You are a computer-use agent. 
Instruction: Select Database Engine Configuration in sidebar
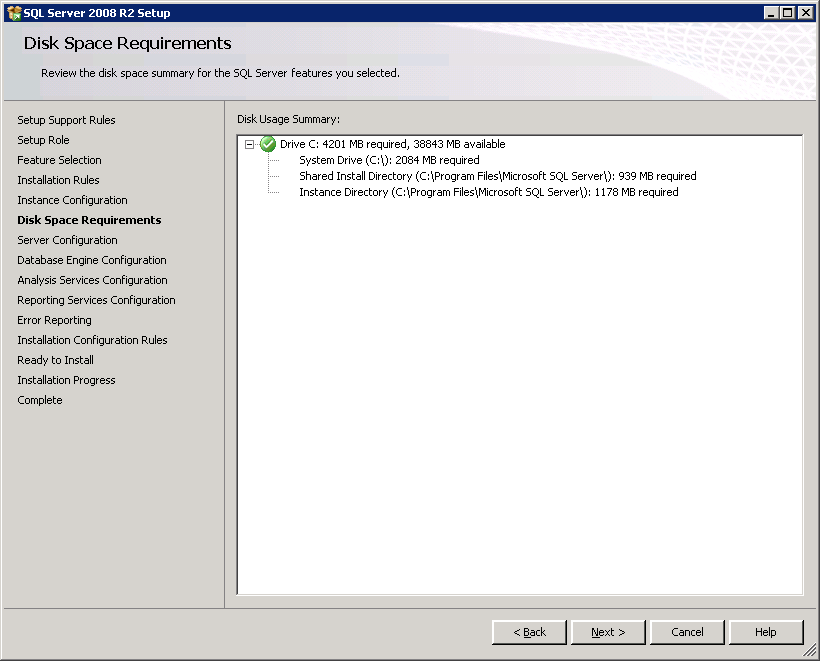pyautogui.click(x=92, y=260)
